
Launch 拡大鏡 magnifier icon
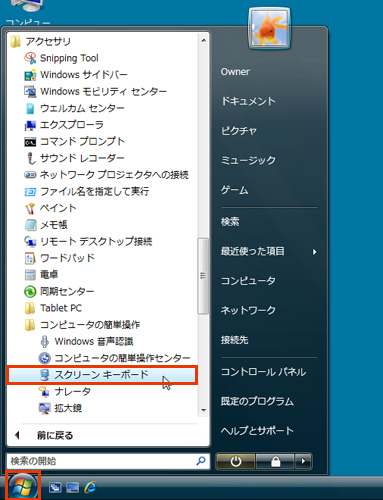(44, 408)
